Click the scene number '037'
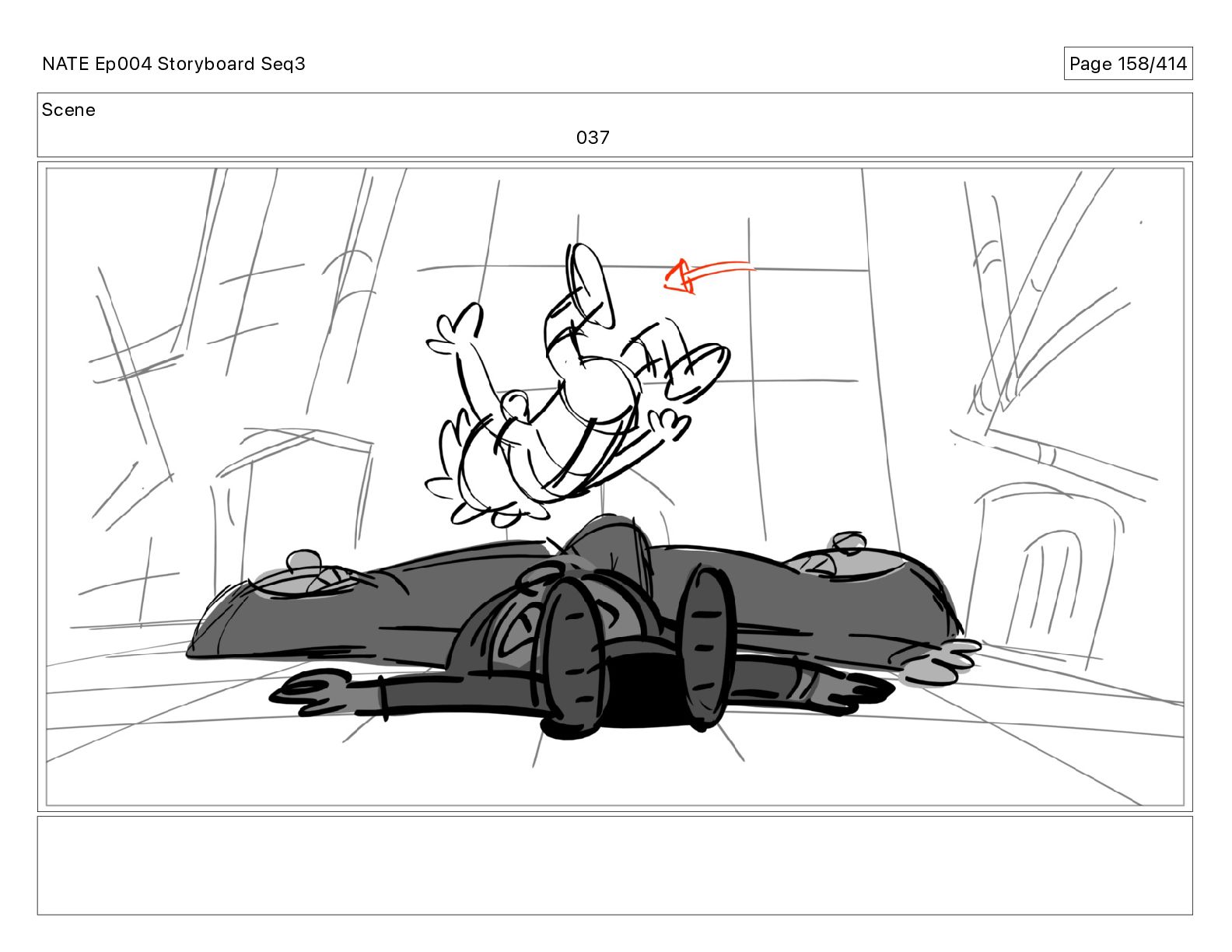Screen dimensions: 1232x952 (593, 138)
